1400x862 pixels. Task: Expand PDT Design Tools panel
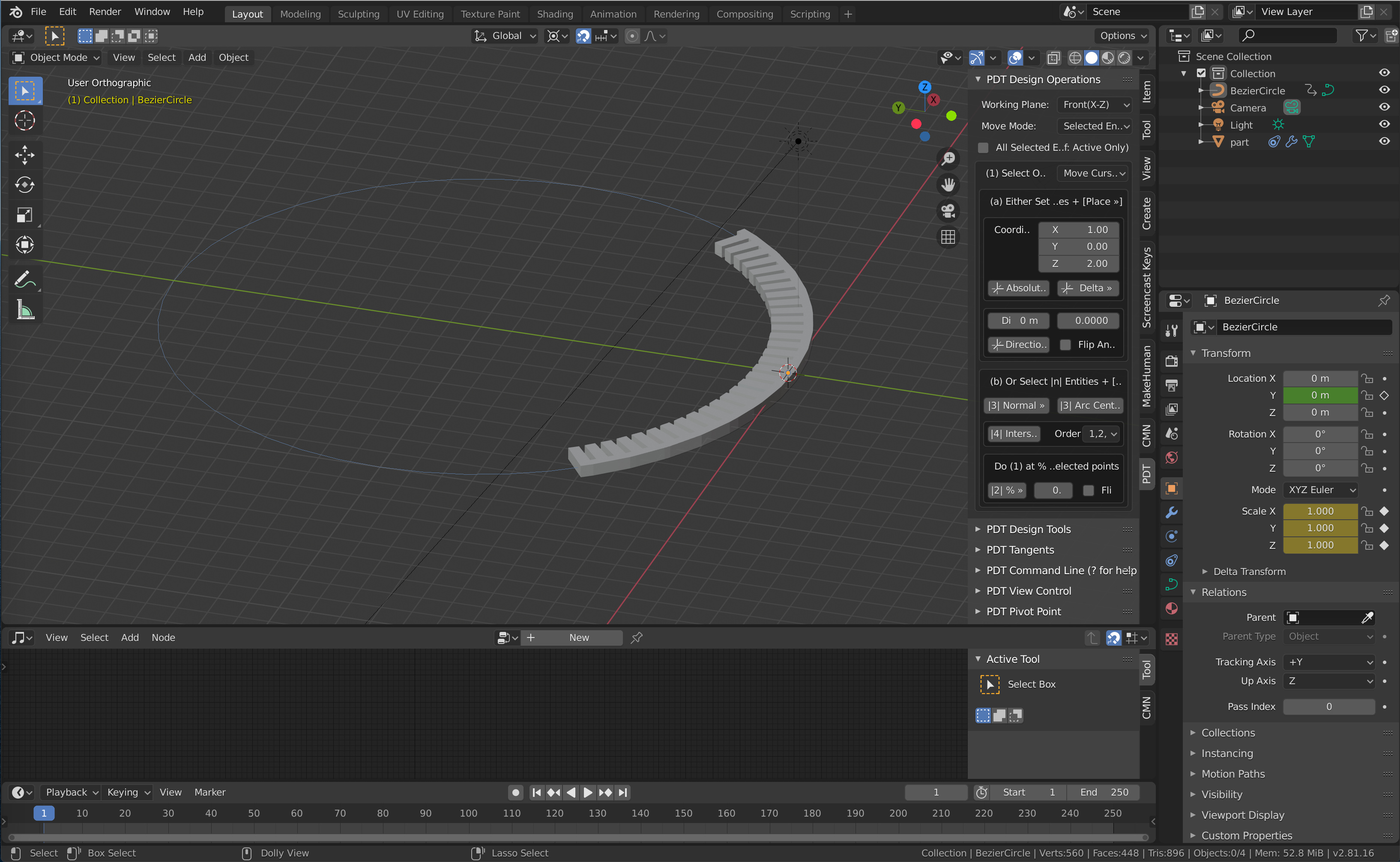pos(1028,529)
